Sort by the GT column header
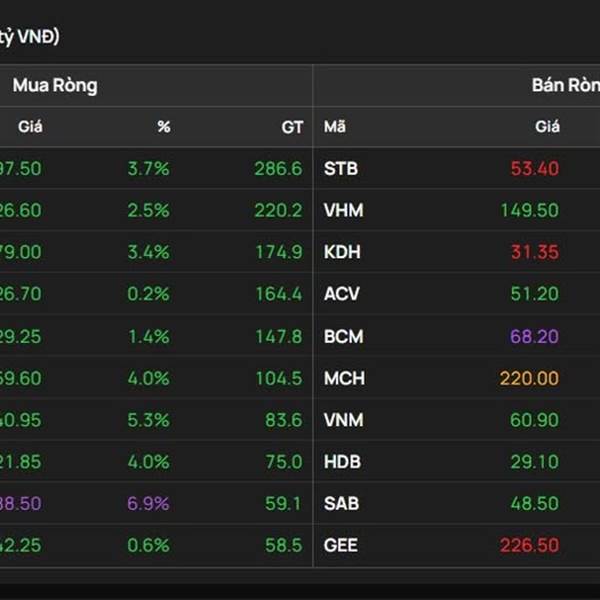 point(291,127)
